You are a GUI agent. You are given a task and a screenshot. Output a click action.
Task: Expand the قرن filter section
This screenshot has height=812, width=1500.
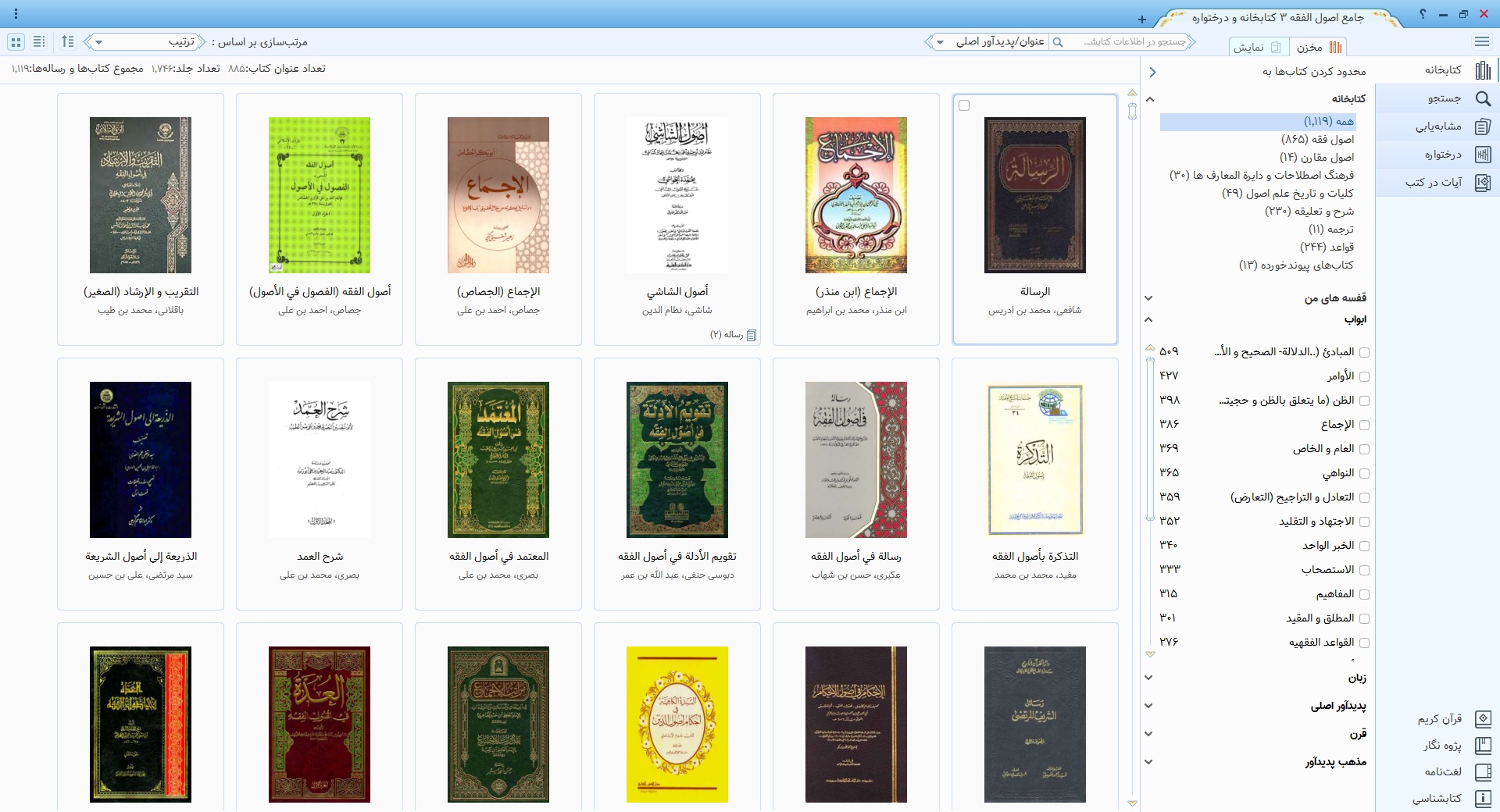tap(1149, 734)
